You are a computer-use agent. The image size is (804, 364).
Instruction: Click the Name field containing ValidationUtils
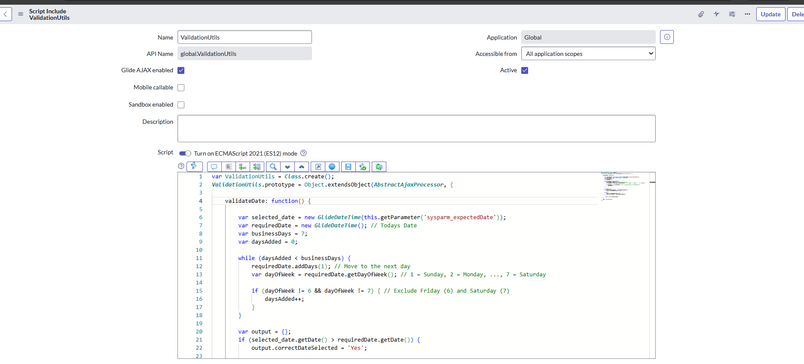245,37
